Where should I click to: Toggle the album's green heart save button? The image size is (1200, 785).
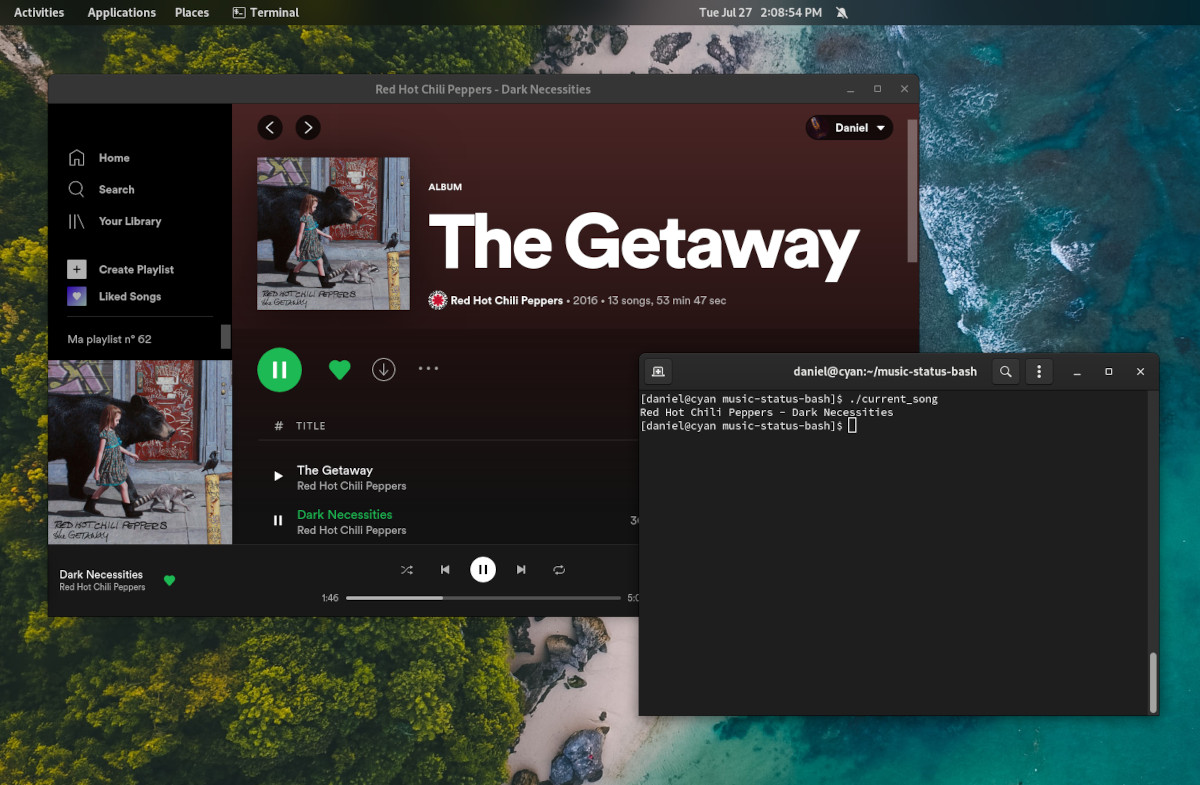[x=340, y=370]
